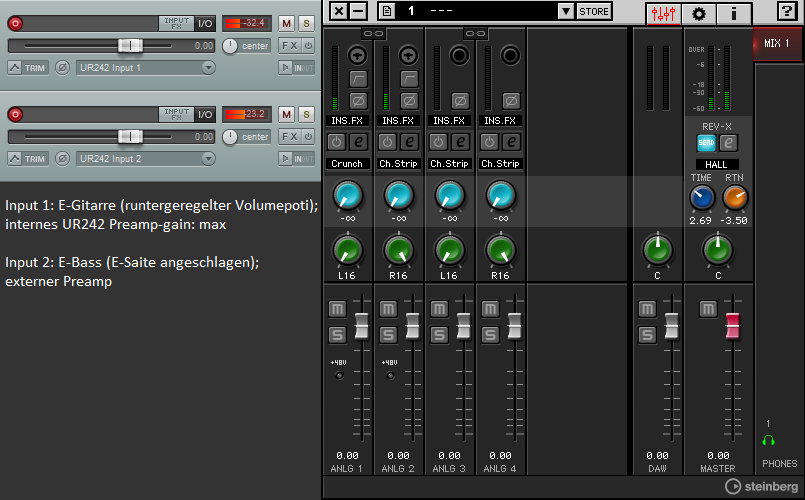Arm record on UR242 Input 2 track

pos(15,114)
